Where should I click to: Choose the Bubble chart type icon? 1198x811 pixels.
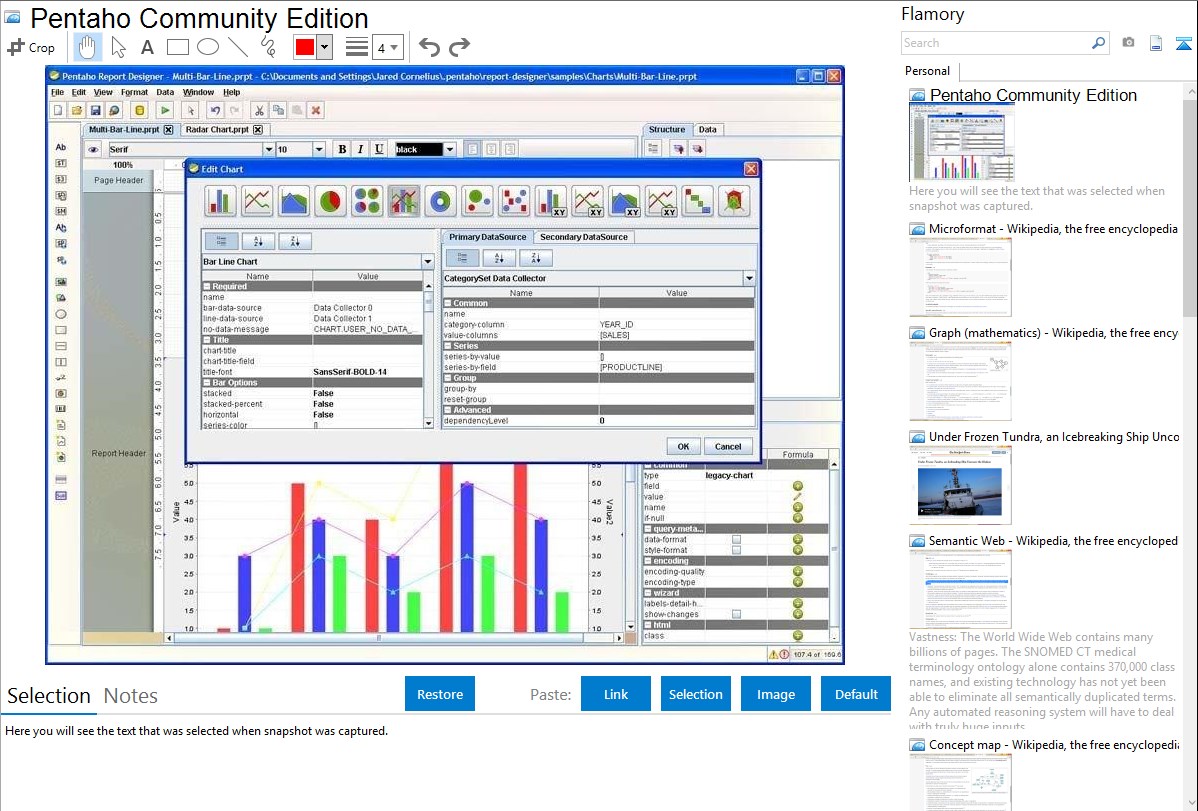click(477, 201)
